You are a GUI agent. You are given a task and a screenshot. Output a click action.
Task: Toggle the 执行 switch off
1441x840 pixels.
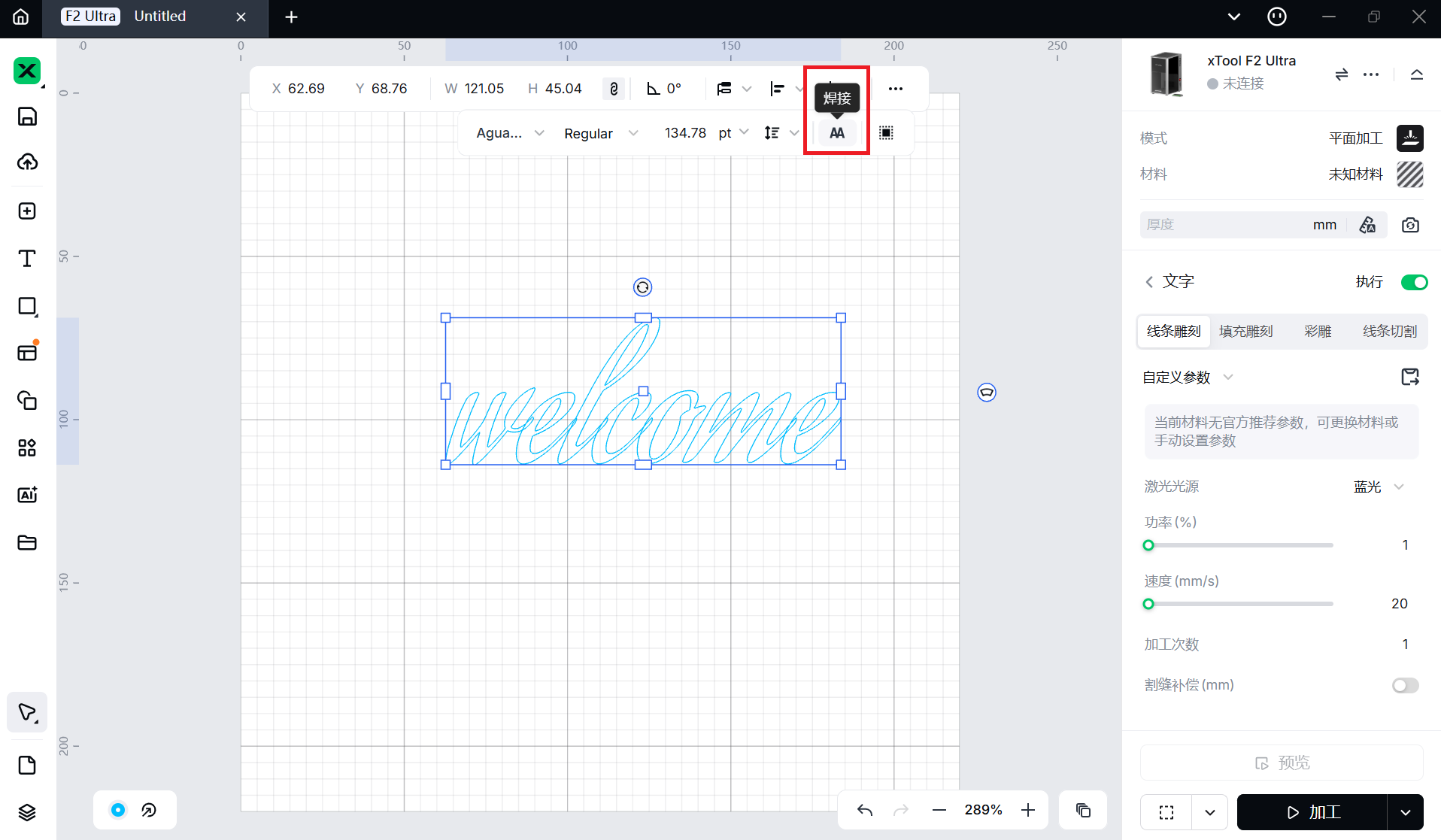click(1413, 282)
